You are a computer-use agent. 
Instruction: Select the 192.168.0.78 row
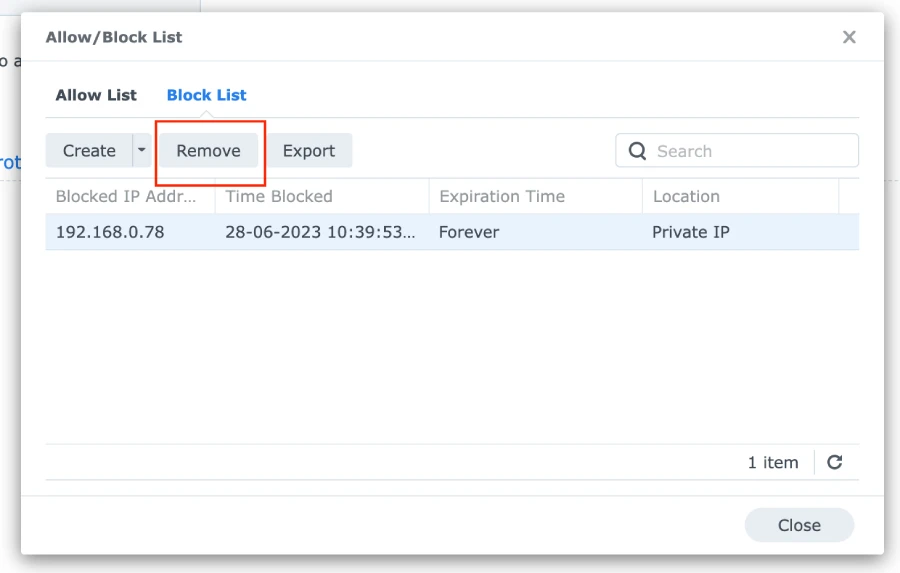(452, 232)
